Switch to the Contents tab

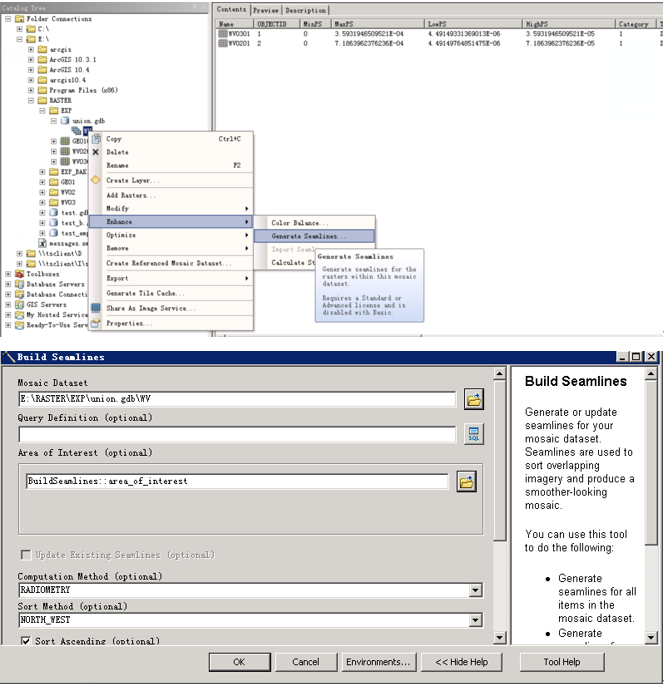(x=231, y=9)
